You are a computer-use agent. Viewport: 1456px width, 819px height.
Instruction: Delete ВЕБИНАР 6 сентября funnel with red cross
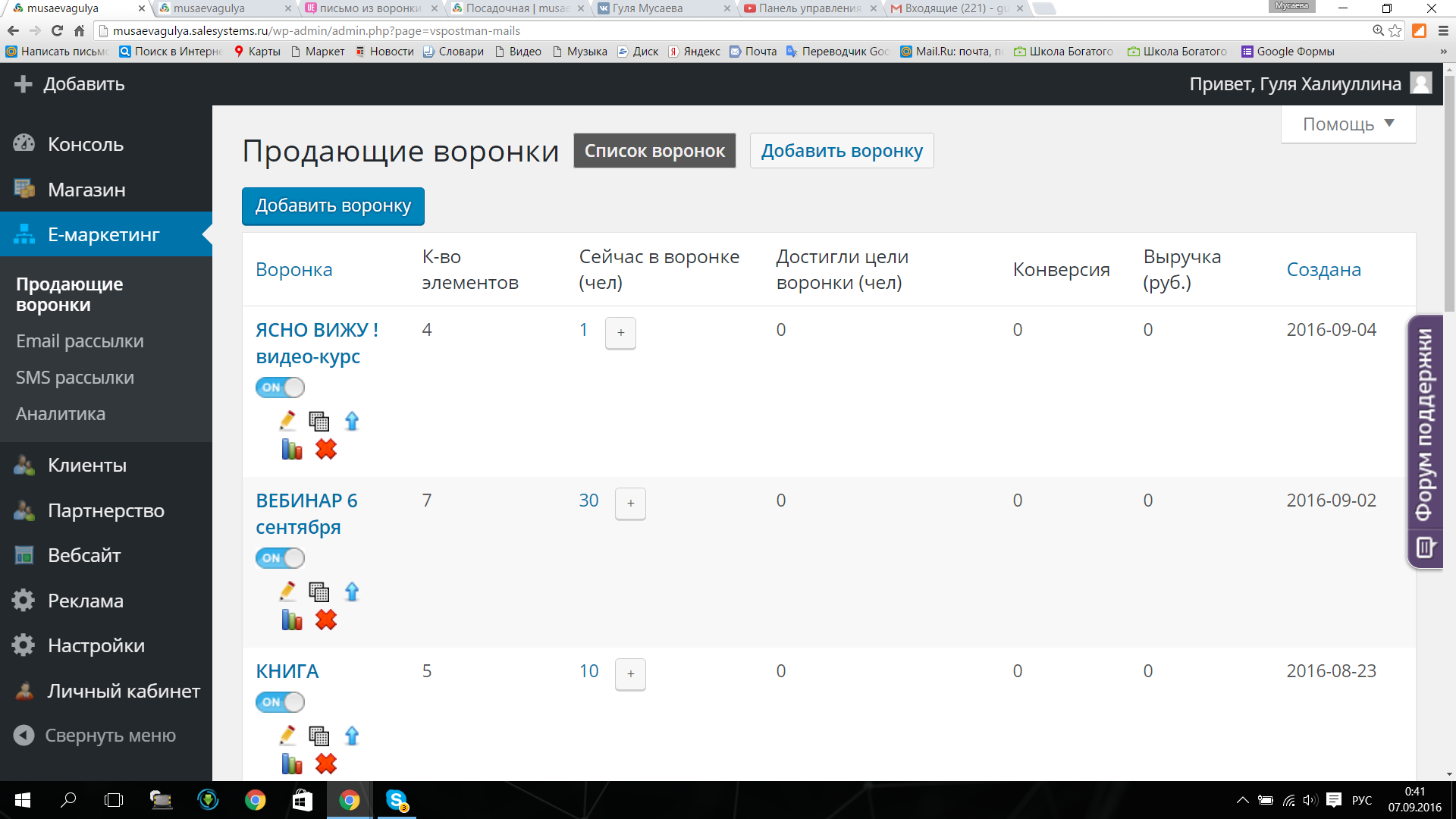[x=326, y=620]
